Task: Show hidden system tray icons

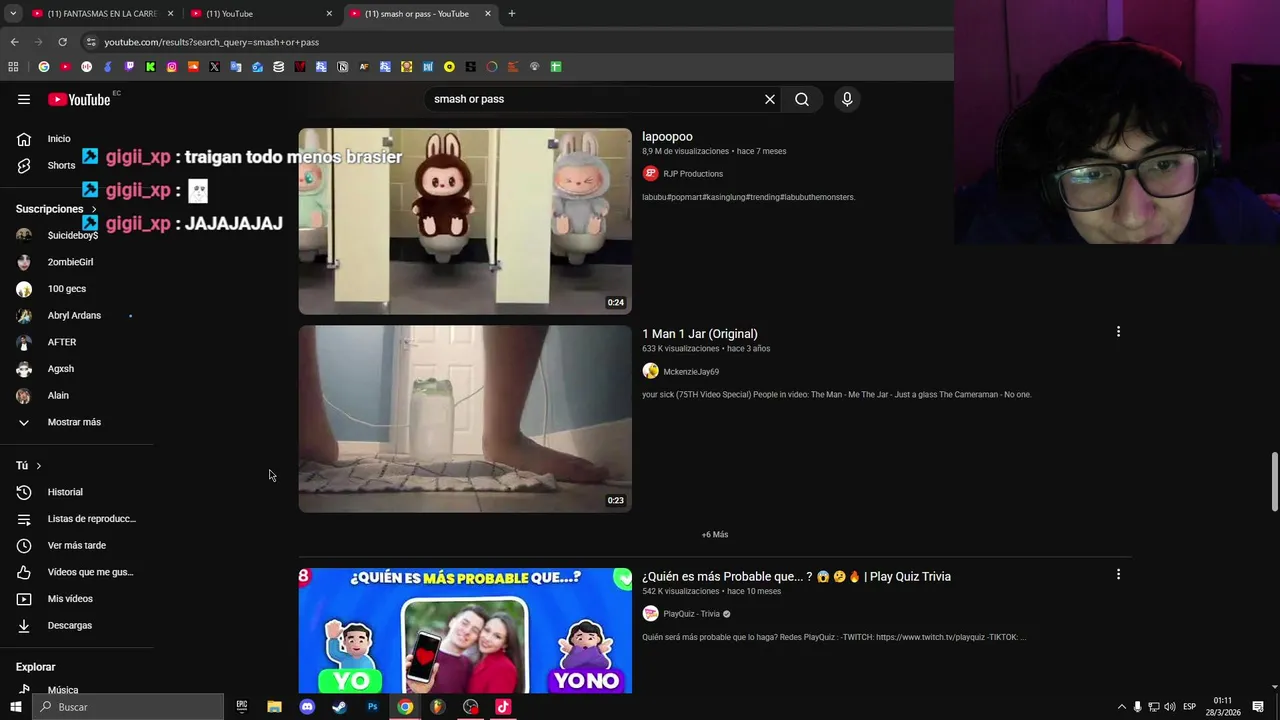Action: click(1121, 707)
